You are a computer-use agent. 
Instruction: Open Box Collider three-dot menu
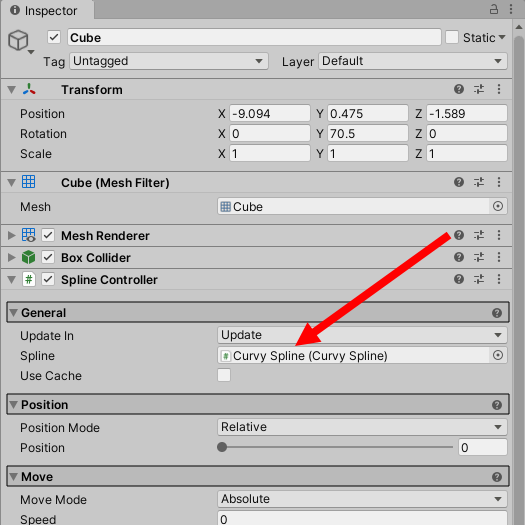[499, 257]
